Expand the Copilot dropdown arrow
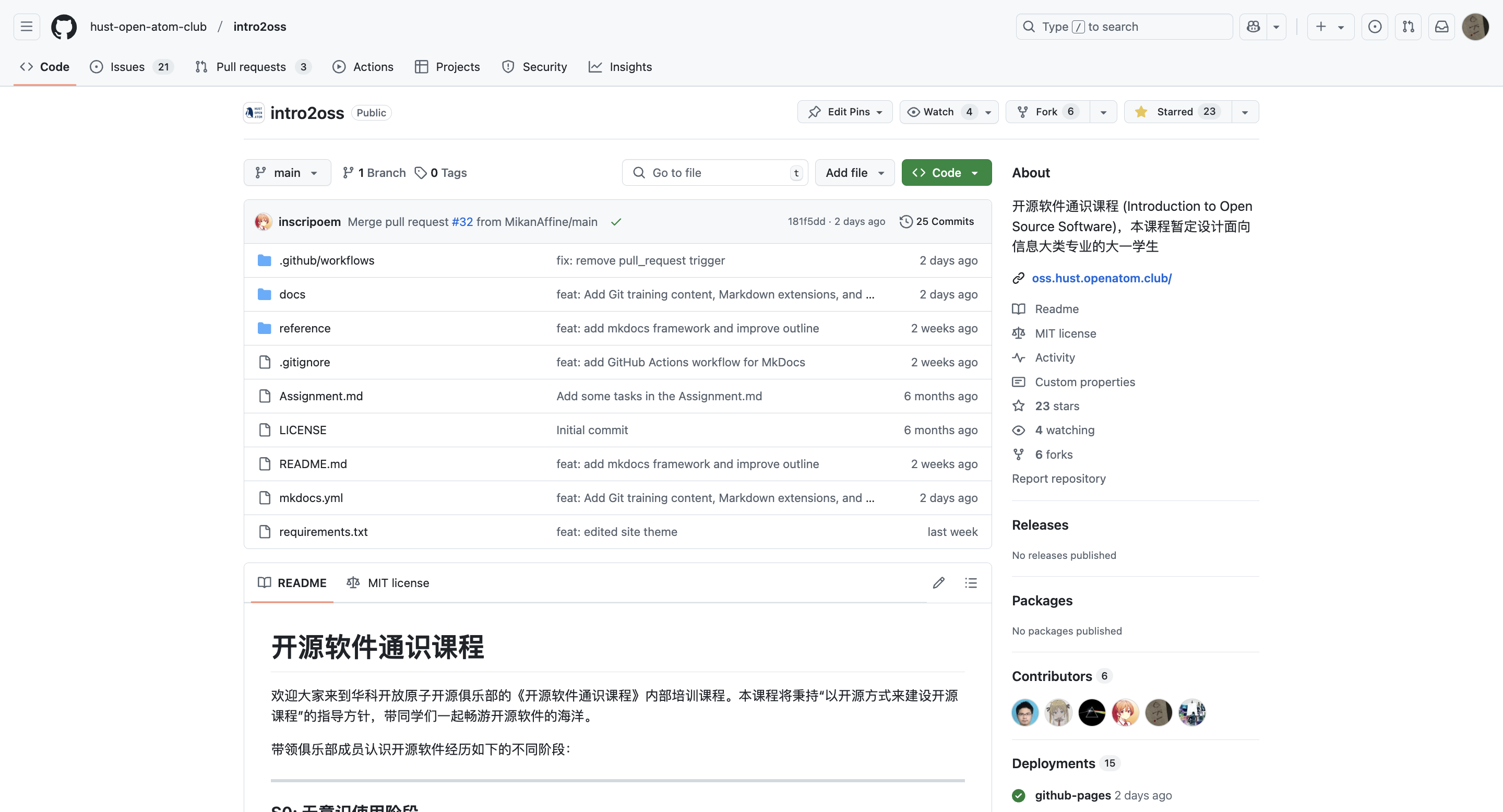This screenshot has width=1503, height=812. coord(1276,27)
